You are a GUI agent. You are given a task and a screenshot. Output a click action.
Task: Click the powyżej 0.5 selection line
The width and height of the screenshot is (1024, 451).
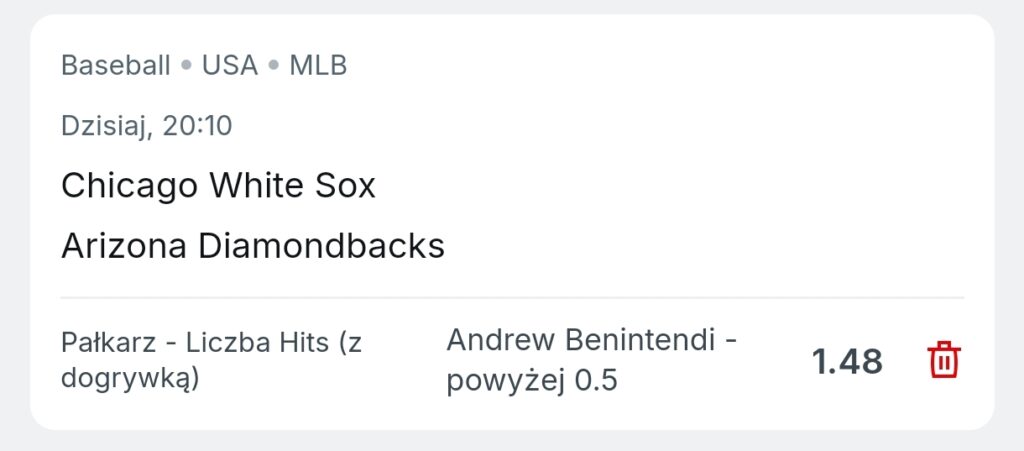[x=532, y=381]
